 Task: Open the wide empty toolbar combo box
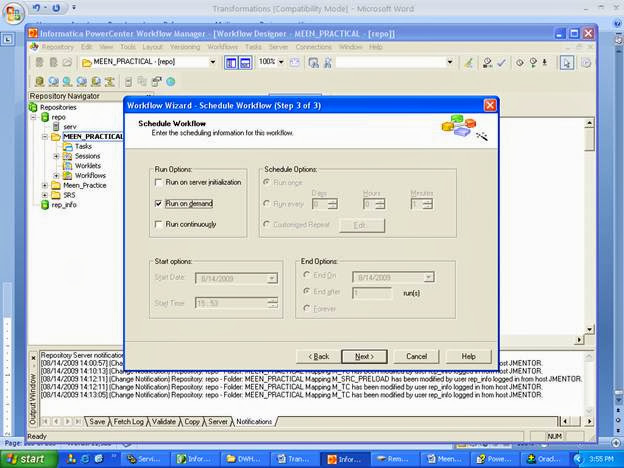(450, 62)
